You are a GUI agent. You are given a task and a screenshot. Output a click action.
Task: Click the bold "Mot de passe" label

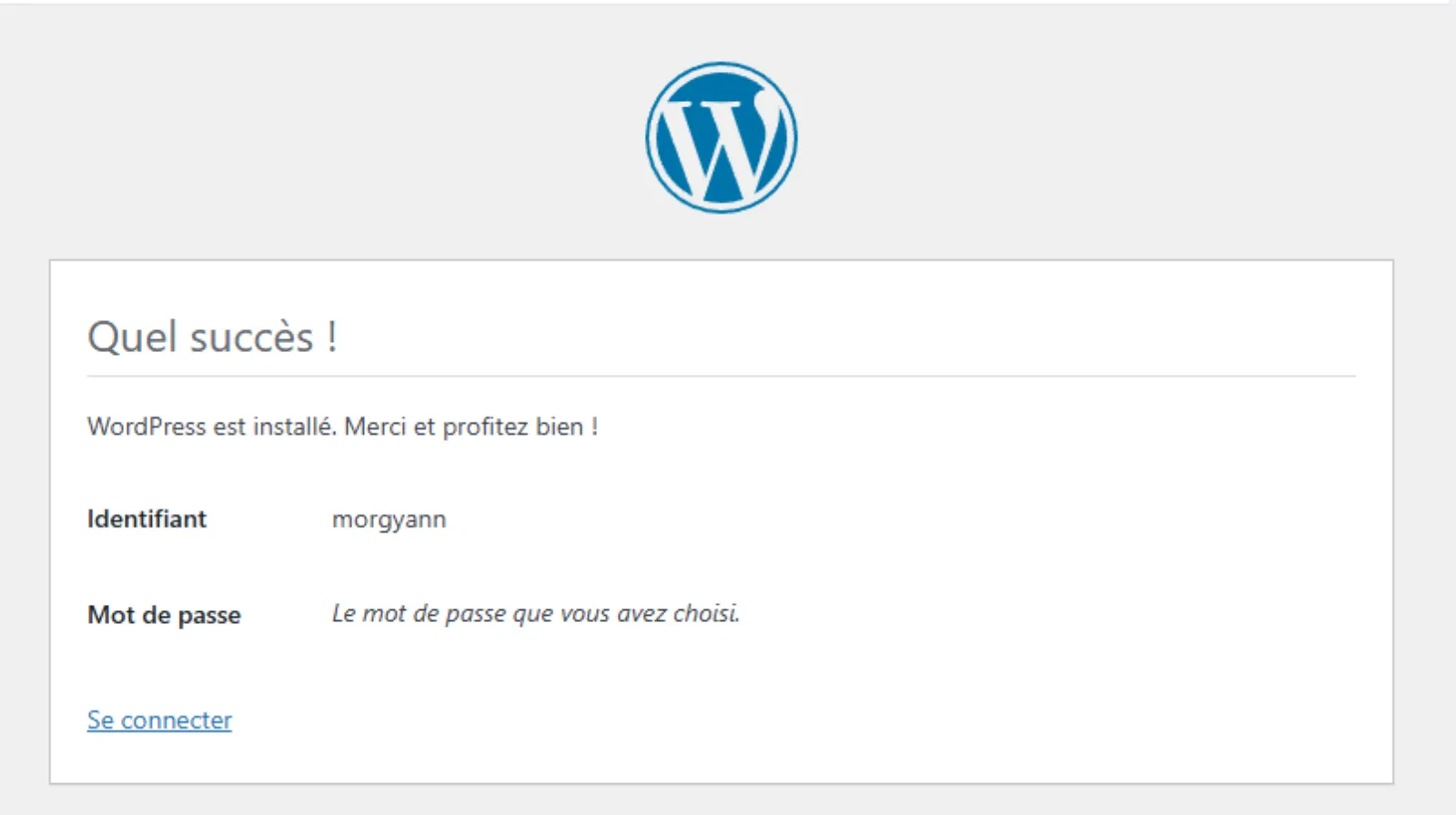pyautogui.click(x=164, y=615)
